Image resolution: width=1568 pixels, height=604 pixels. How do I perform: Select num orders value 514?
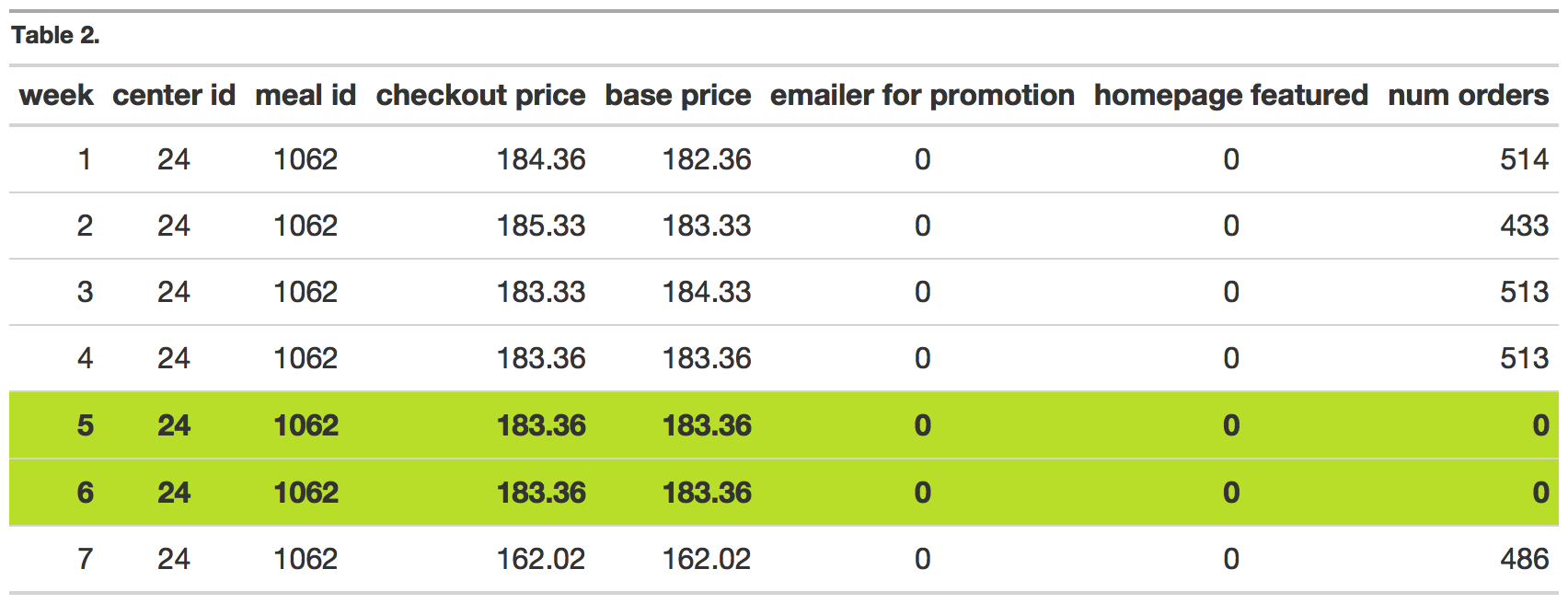coord(1524,159)
